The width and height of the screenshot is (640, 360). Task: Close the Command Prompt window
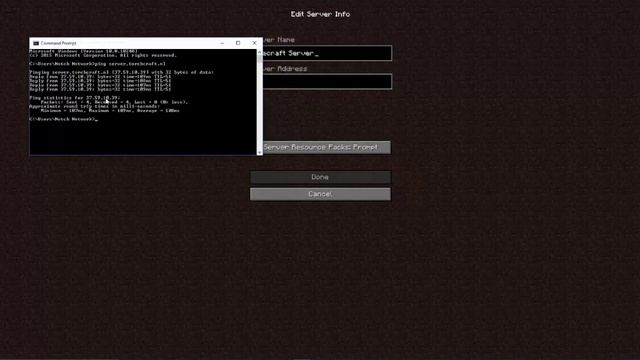(x=255, y=43)
